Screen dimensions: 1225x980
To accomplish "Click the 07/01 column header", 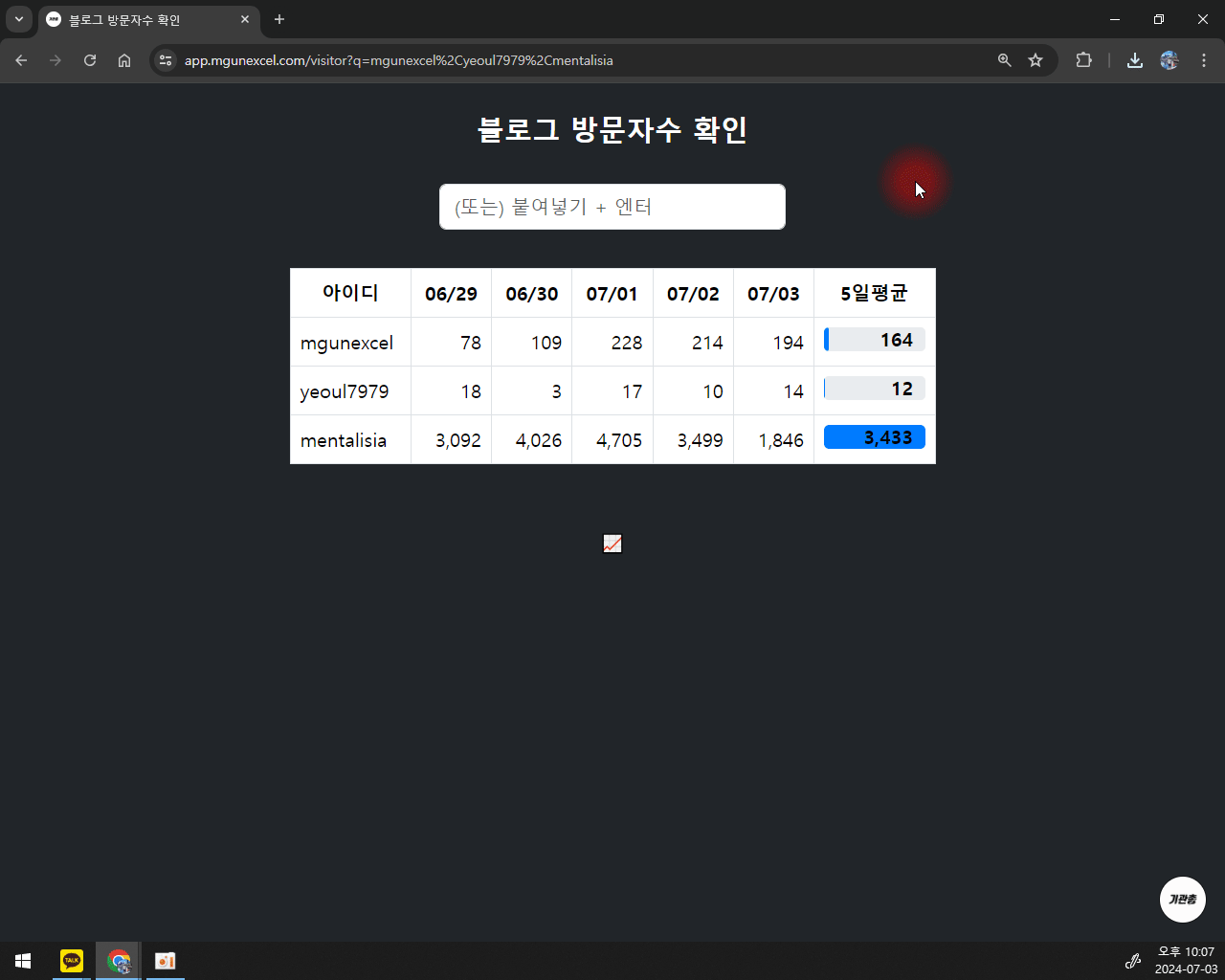I will point(612,293).
